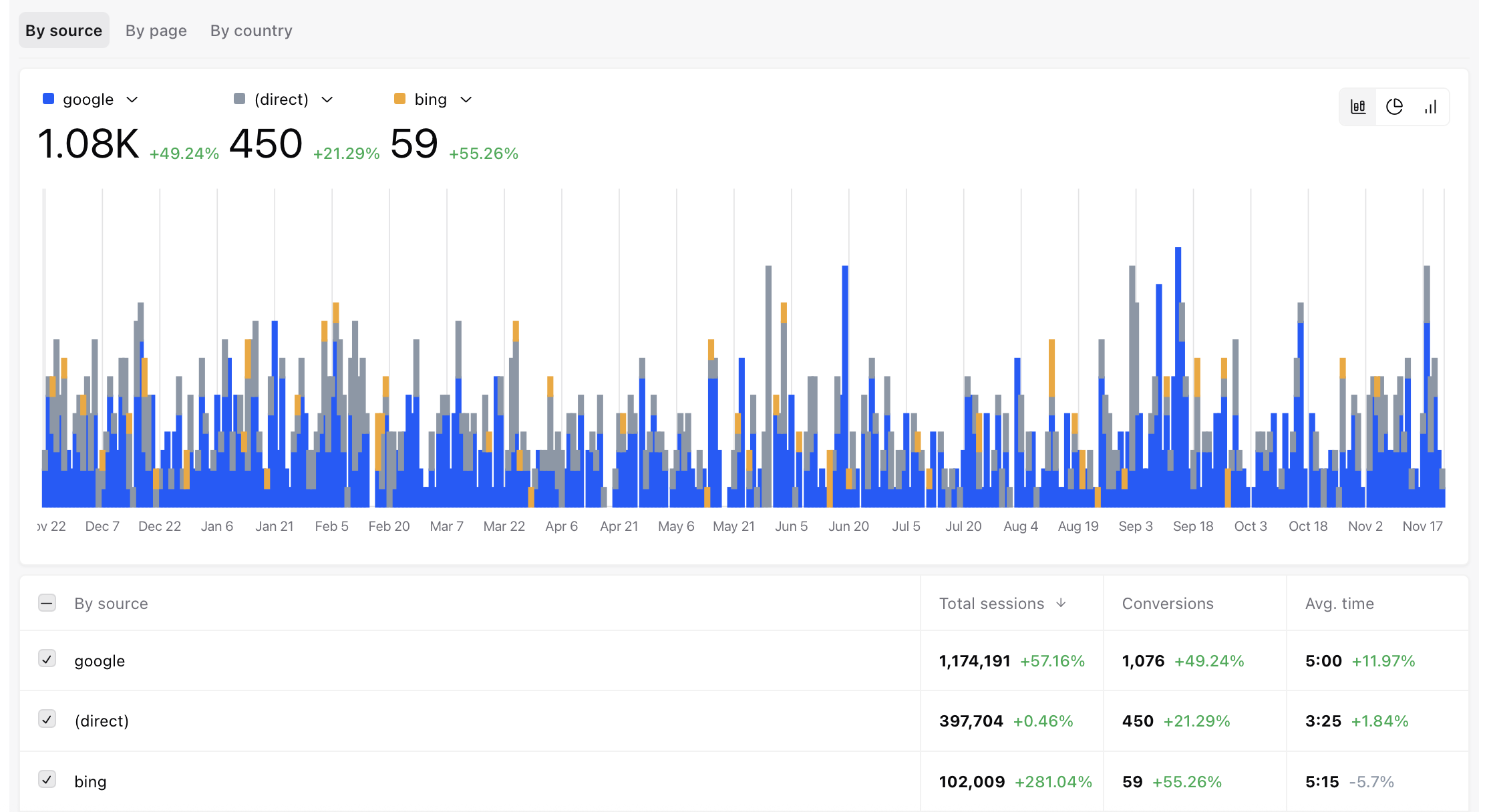The image size is (1487, 812).
Task: Switch to stacked bar chart view
Action: (x=1358, y=107)
